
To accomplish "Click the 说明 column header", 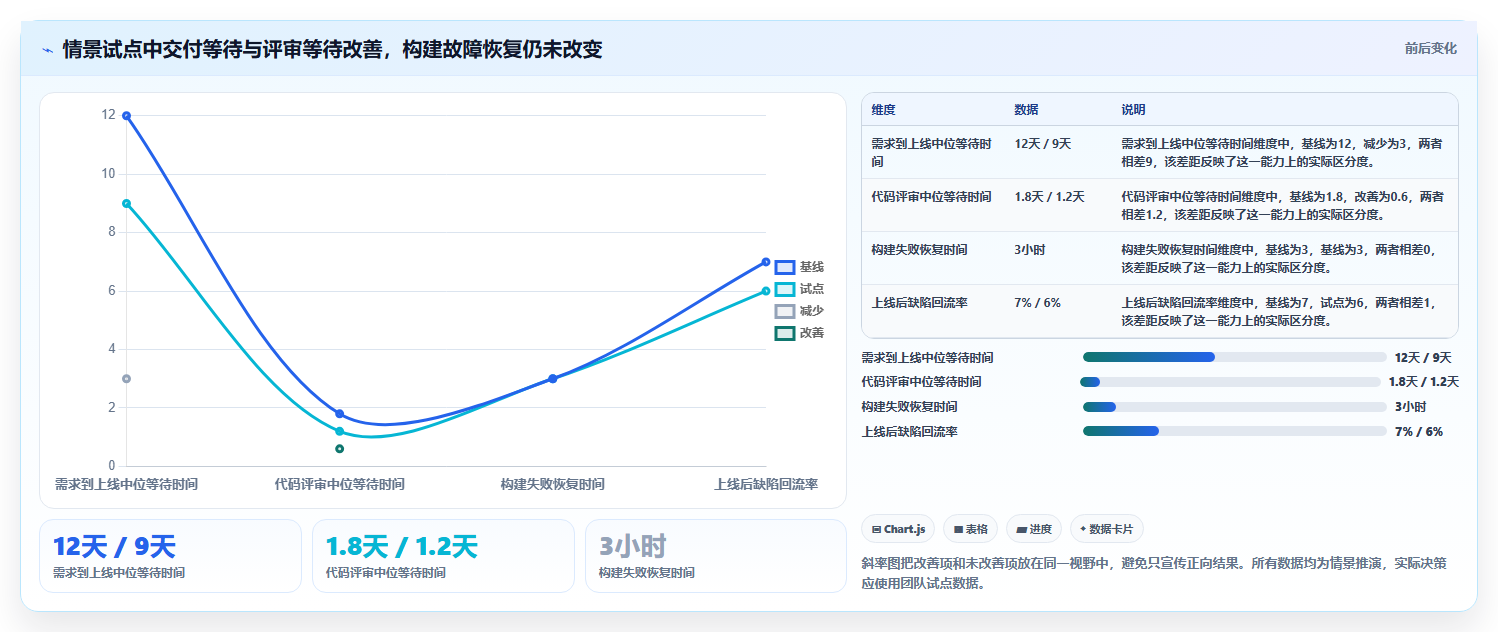I will click(1133, 110).
